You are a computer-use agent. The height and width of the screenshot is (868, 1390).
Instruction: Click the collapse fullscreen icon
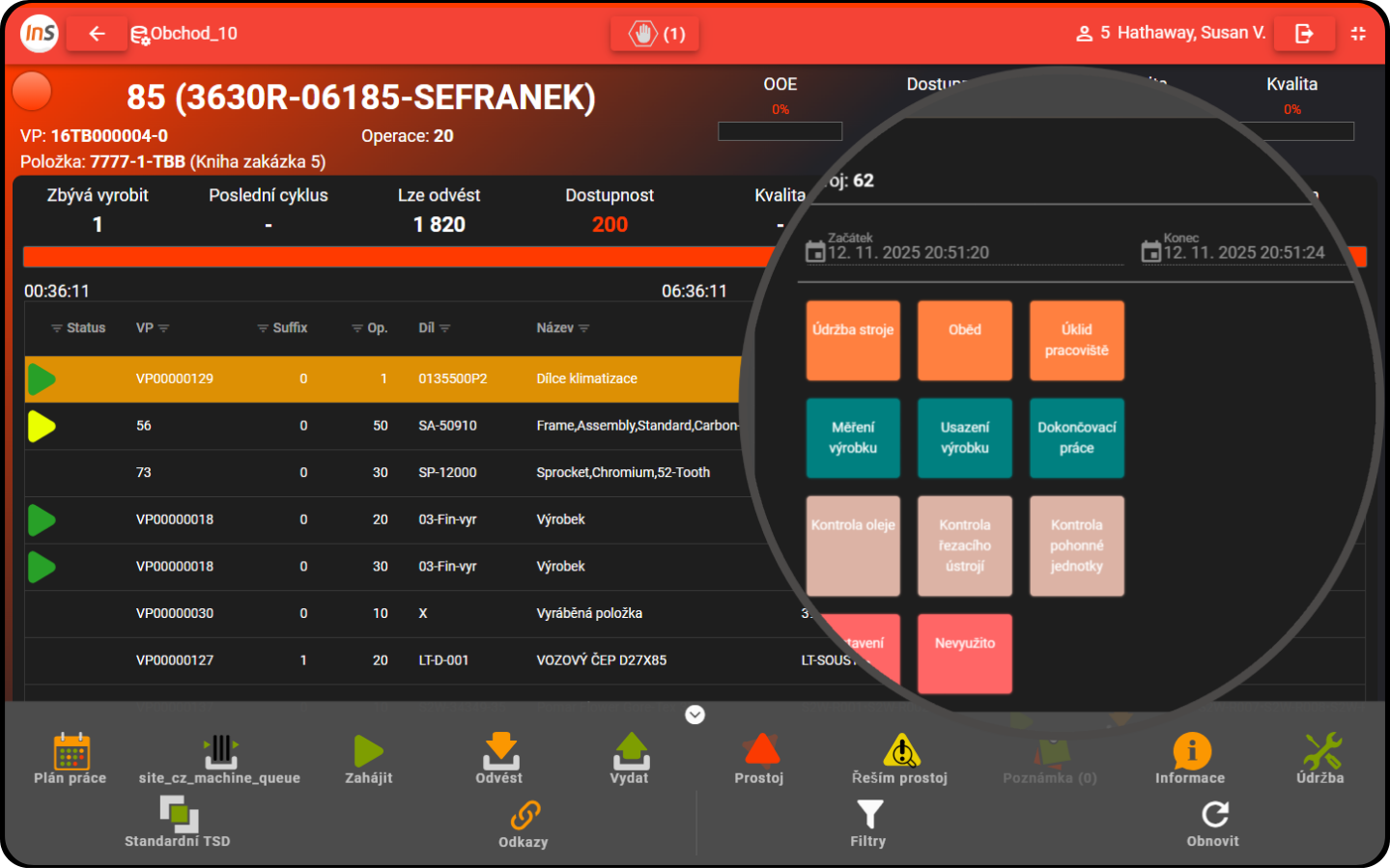(x=1358, y=34)
